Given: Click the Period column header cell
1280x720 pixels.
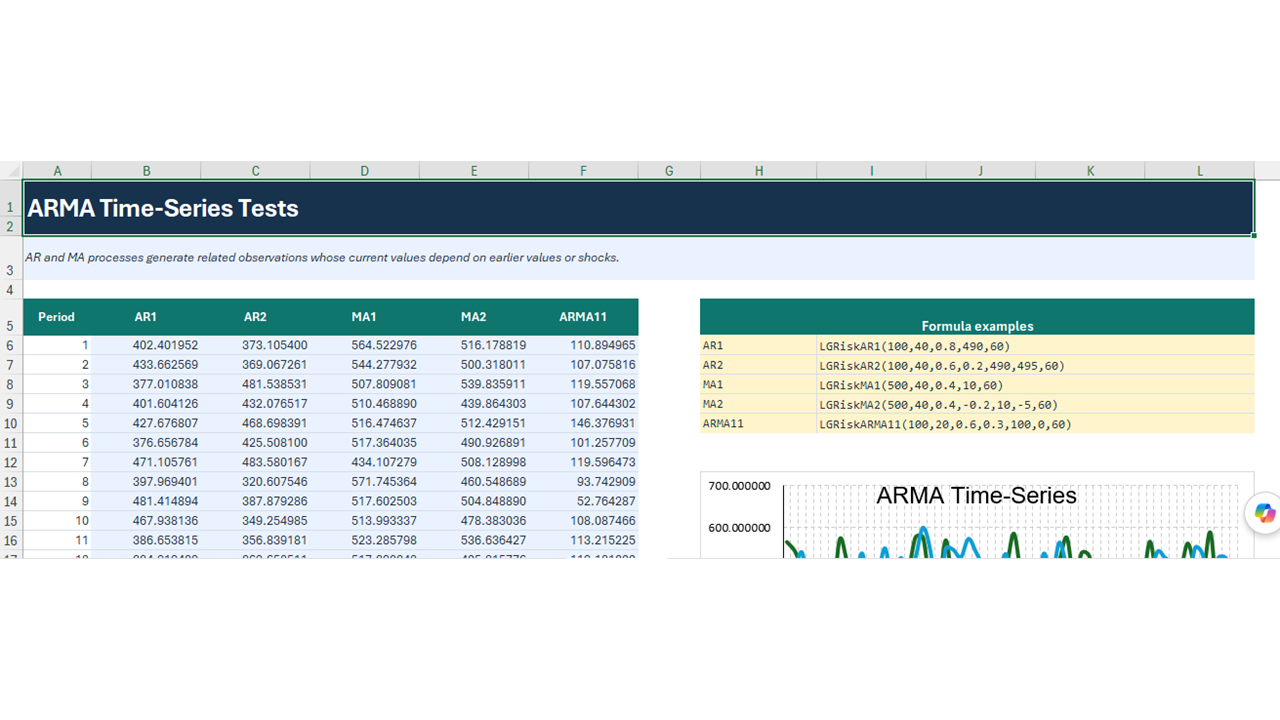Looking at the screenshot, I should pos(57,317).
